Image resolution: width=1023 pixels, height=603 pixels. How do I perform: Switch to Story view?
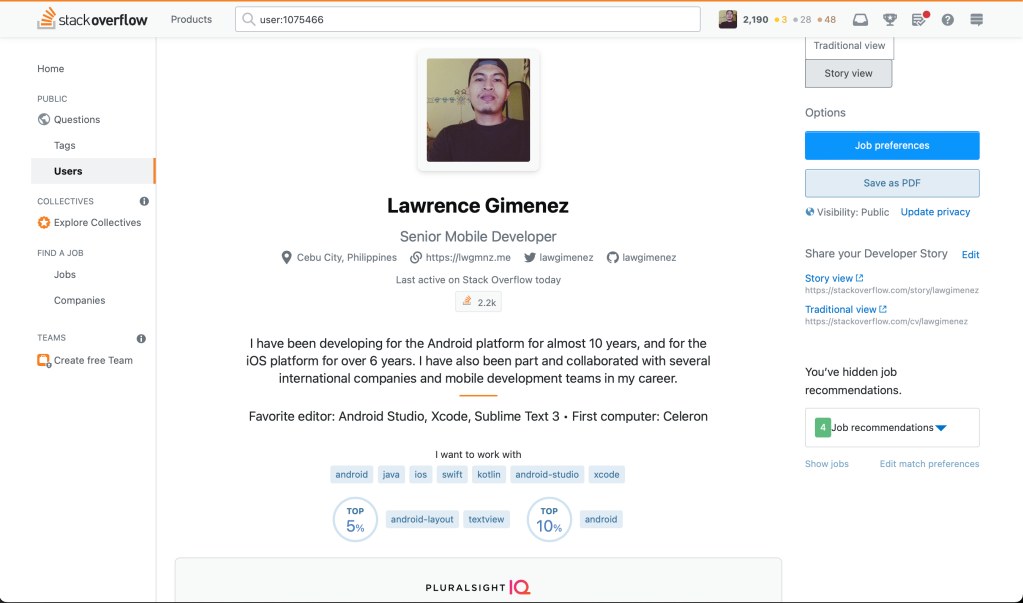coord(848,73)
